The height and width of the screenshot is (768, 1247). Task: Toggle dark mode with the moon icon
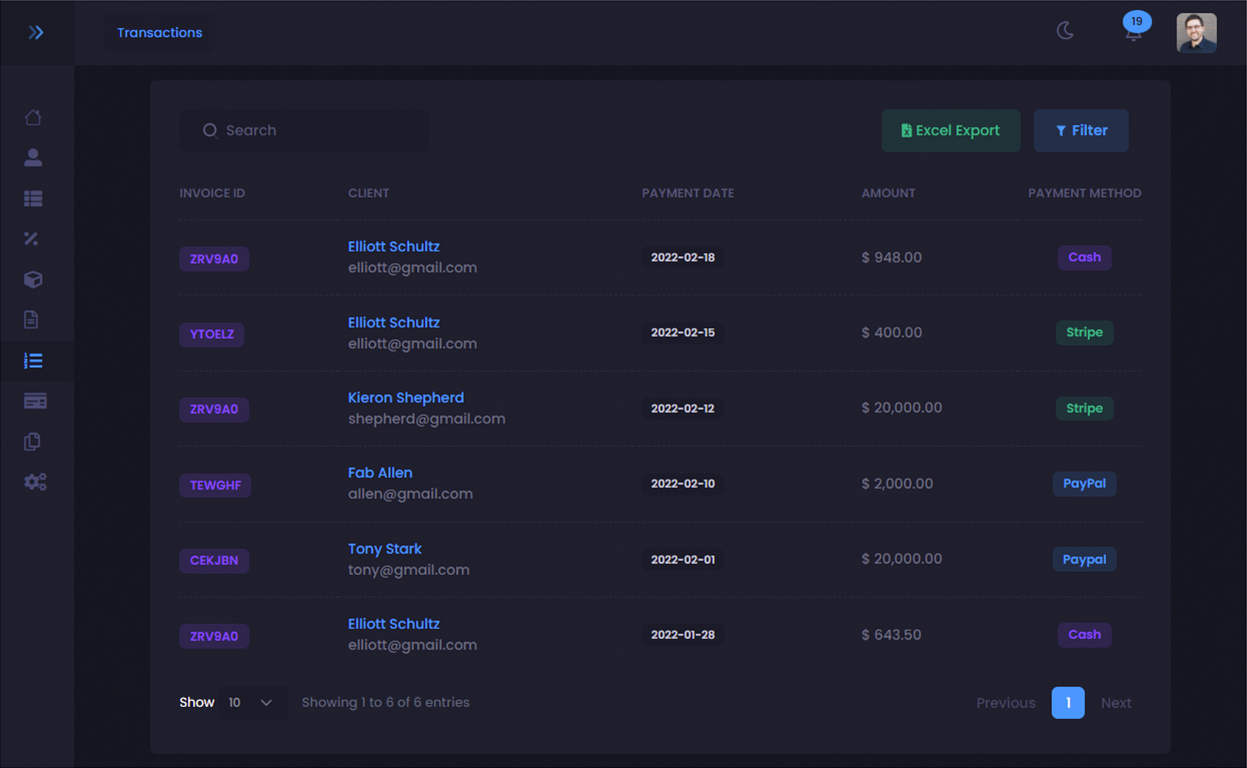[x=1065, y=31]
